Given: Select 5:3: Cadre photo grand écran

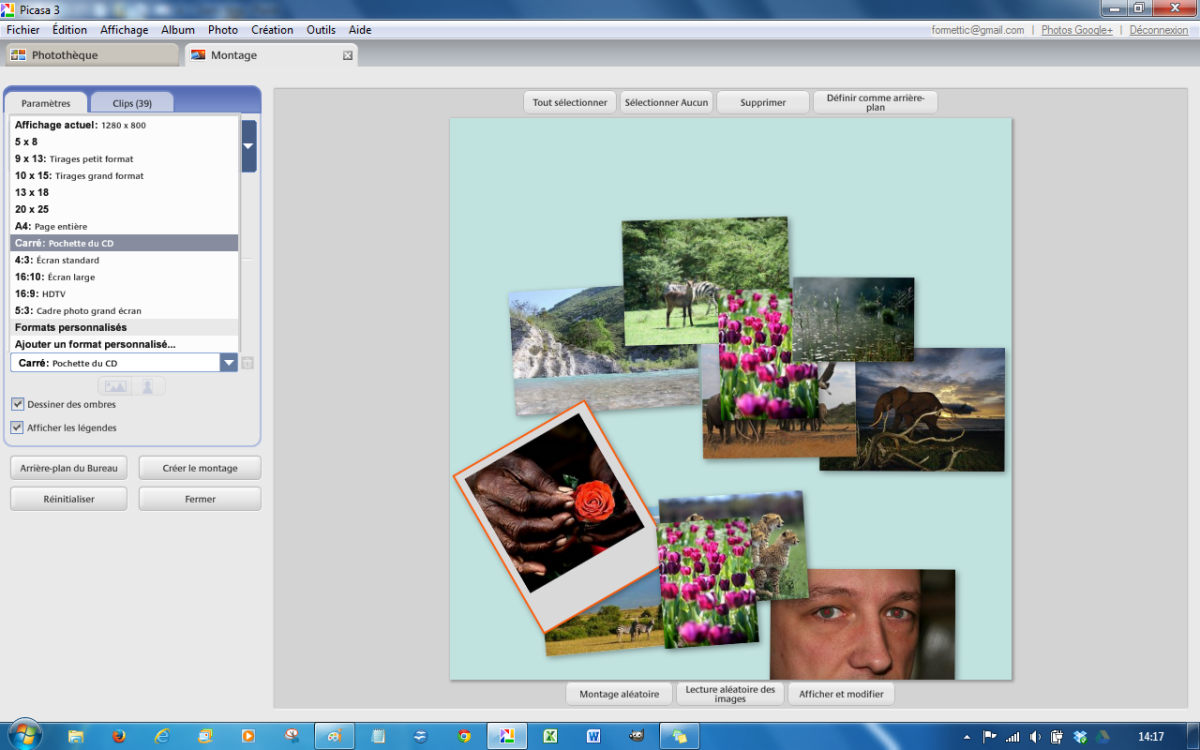Looking at the screenshot, I should (124, 310).
